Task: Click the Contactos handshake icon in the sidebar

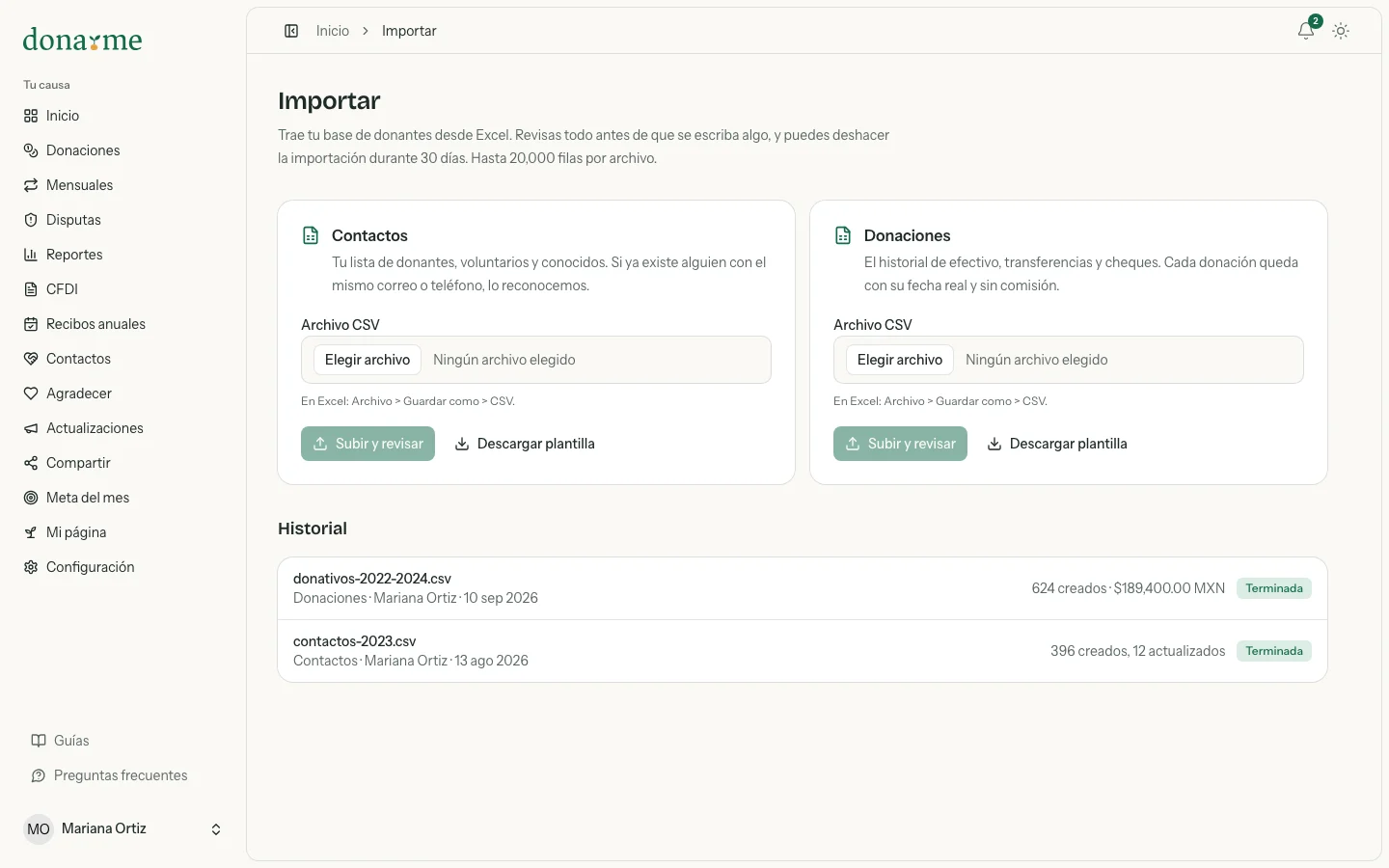Action: point(31,359)
